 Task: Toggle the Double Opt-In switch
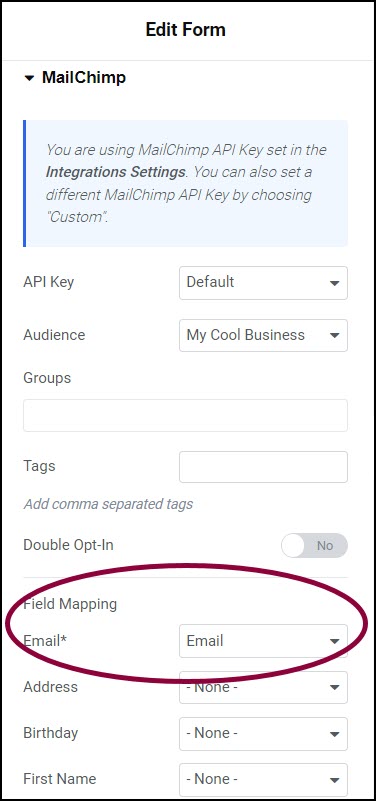314,546
